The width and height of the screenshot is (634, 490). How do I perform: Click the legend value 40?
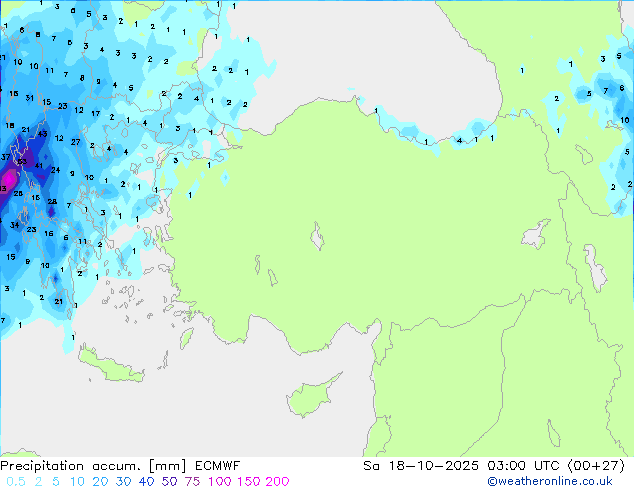(x=146, y=482)
